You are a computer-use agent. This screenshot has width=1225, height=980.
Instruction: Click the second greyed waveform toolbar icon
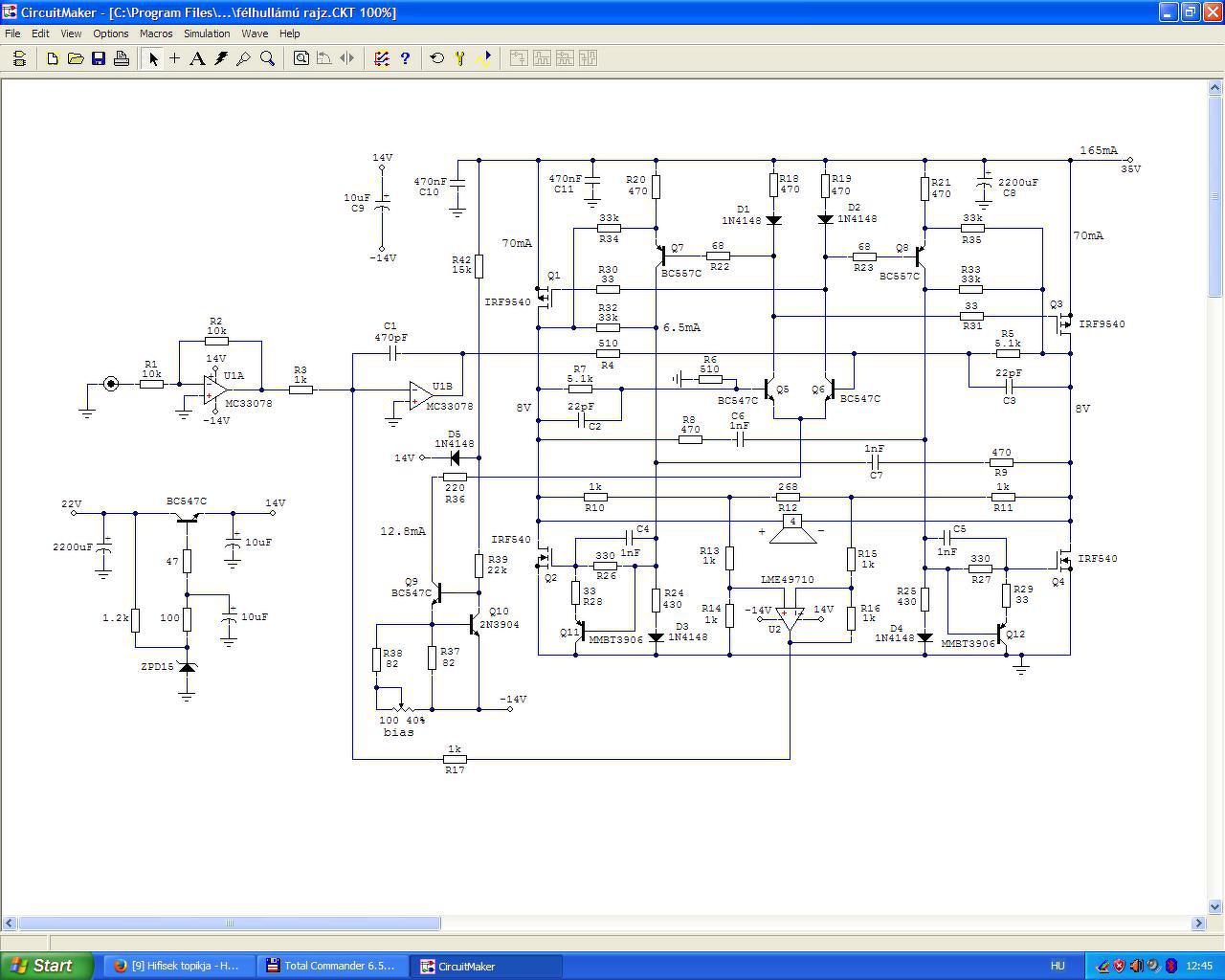tap(541, 58)
